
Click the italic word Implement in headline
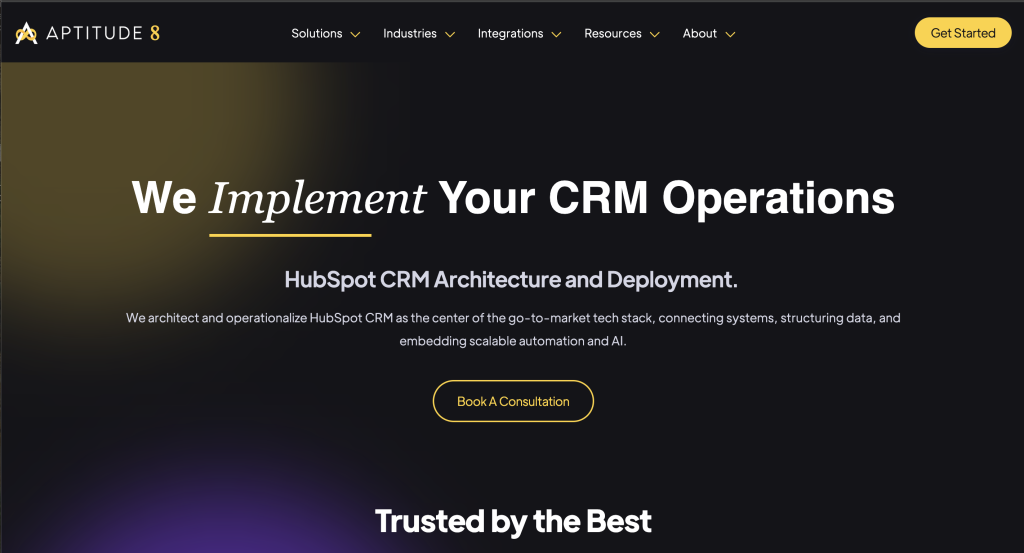(x=317, y=198)
